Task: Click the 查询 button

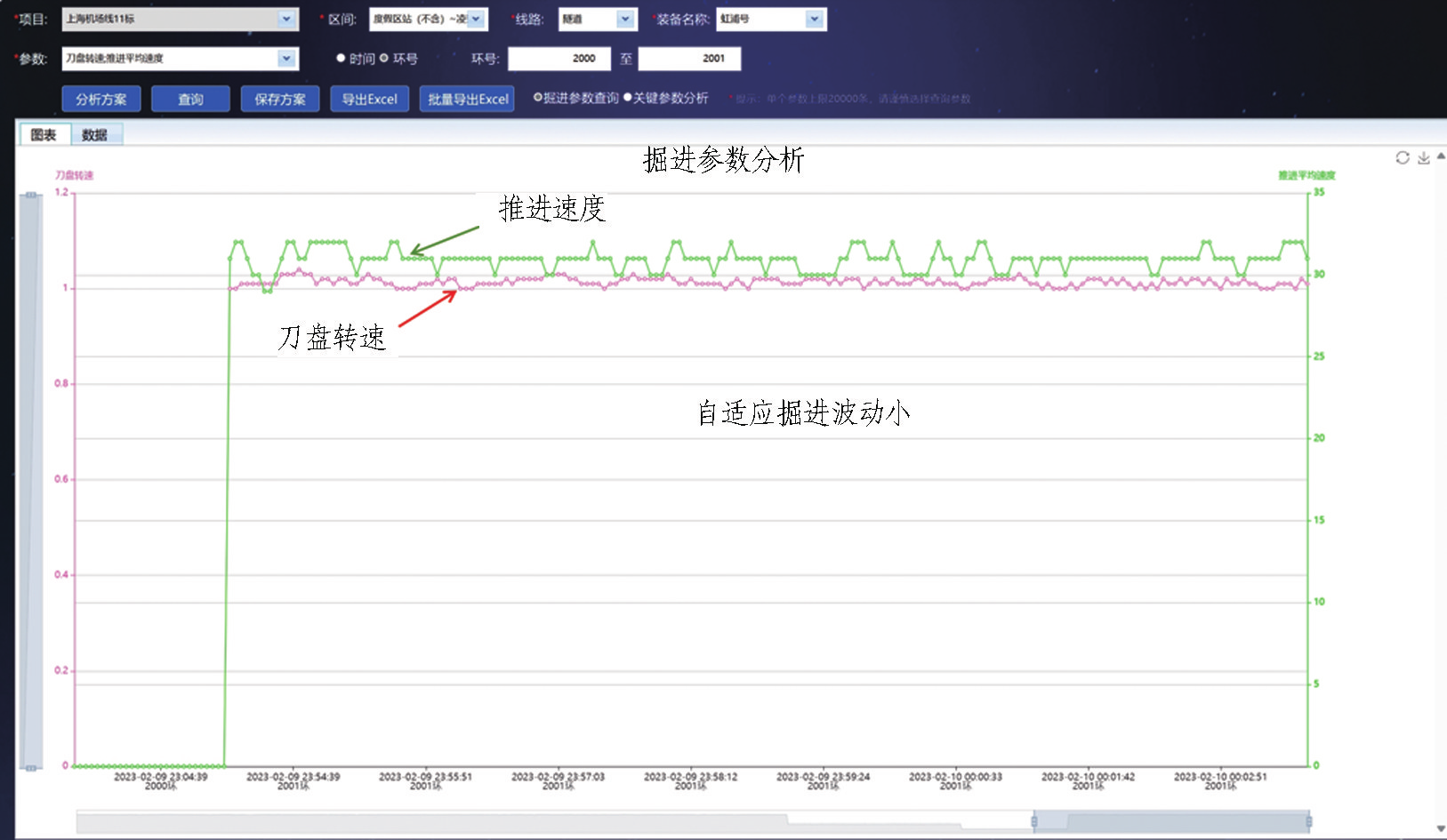Action: 190,100
